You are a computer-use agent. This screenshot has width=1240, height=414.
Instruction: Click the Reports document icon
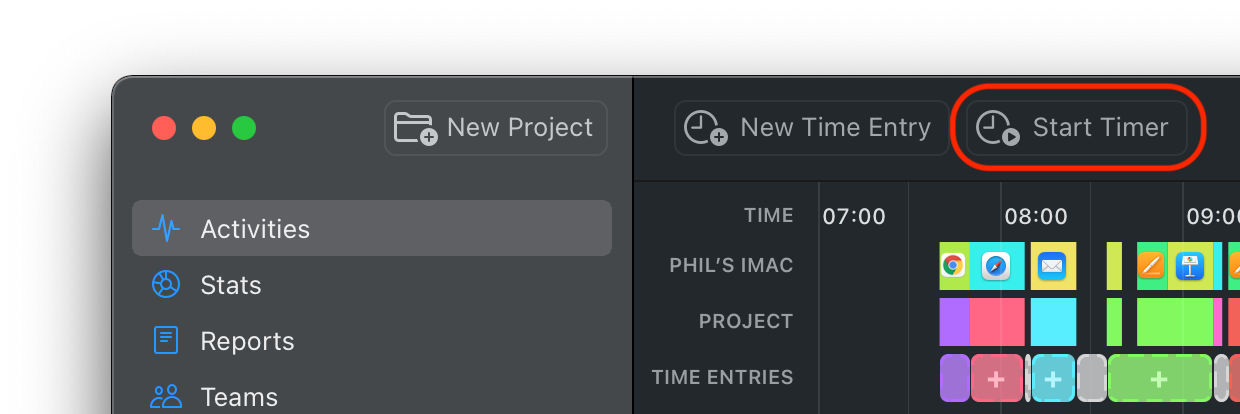[x=165, y=341]
